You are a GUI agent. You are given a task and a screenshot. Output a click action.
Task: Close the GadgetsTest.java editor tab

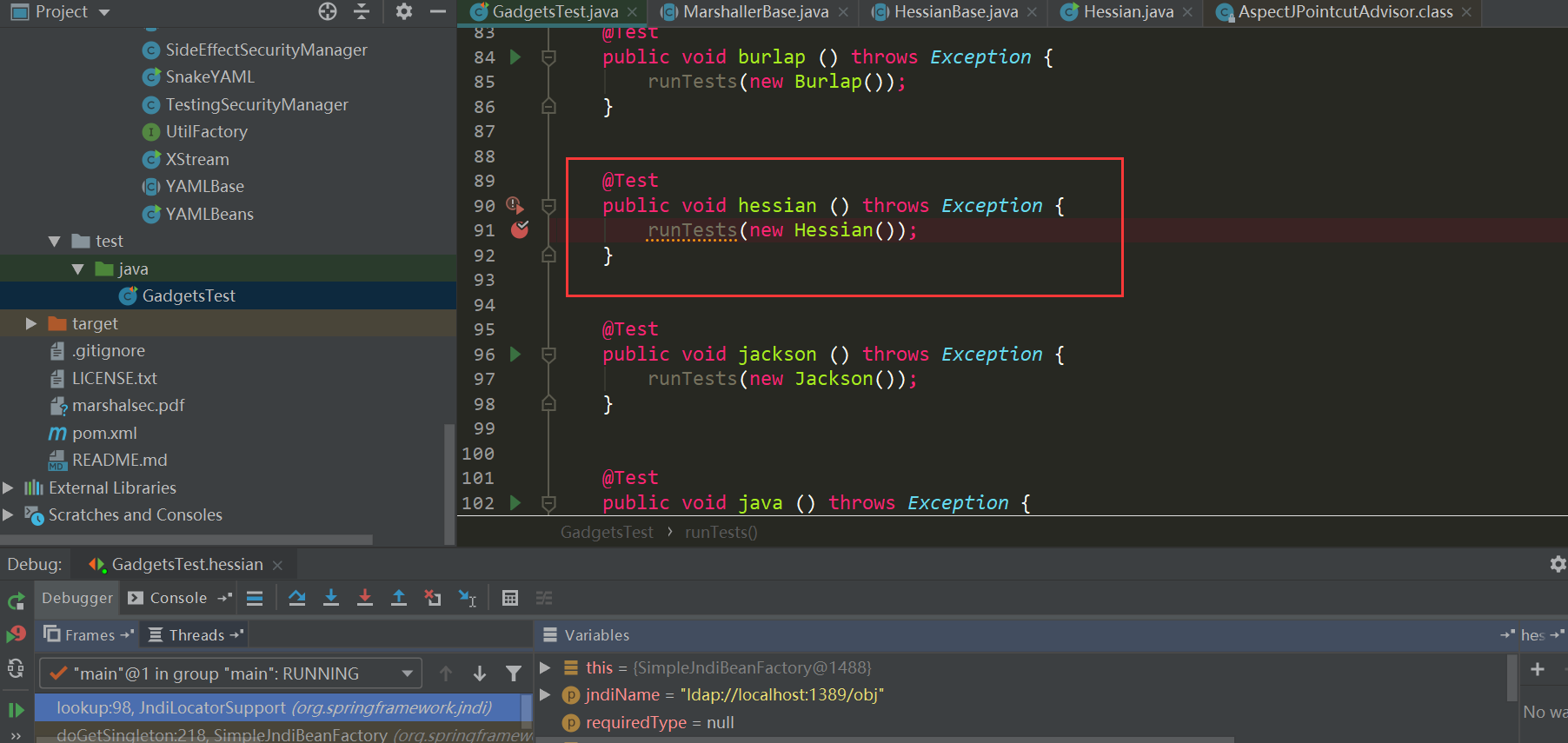pos(632,12)
